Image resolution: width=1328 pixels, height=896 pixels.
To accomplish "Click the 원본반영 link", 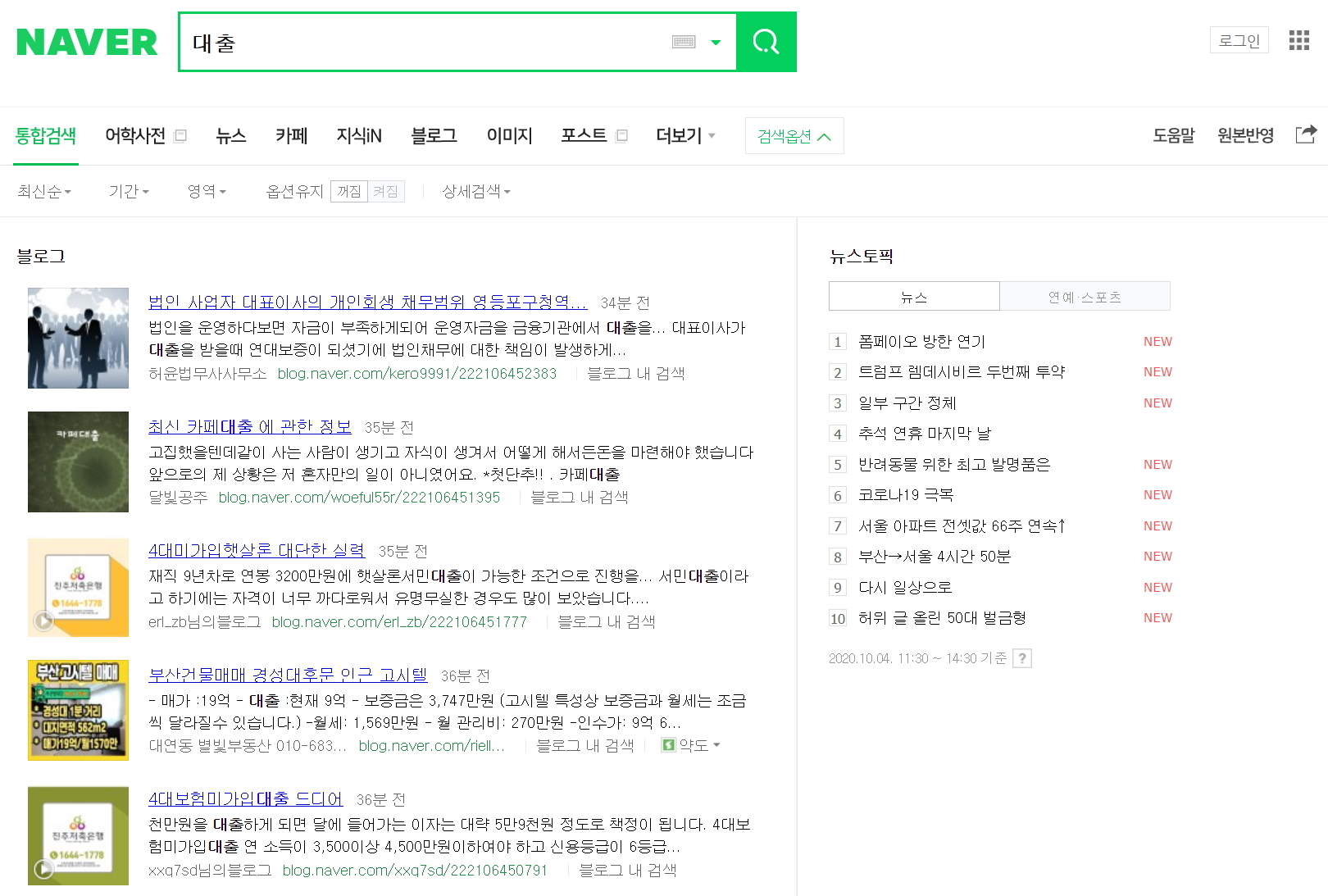I will click(x=1245, y=135).
